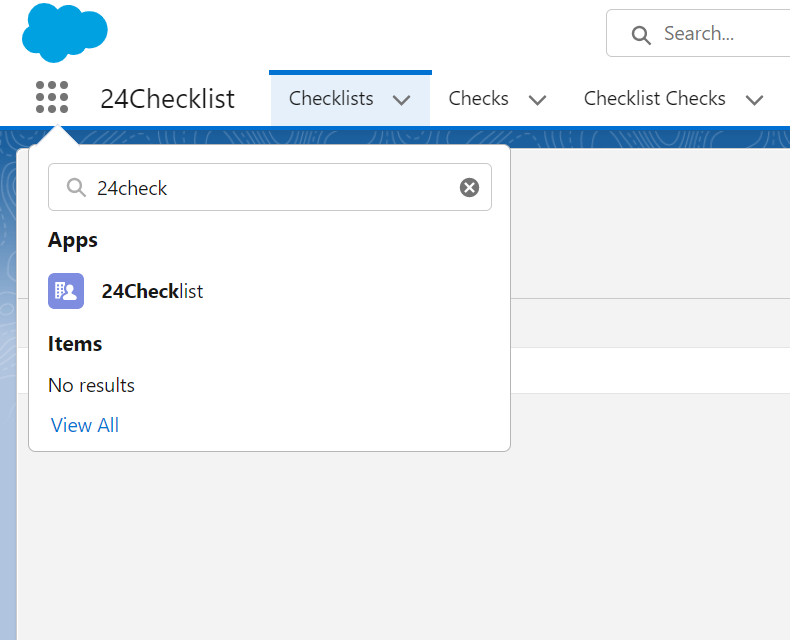Image resolution: width=790 pixels, height=640 pixels.
Task: Click the Salesforce cloud logo
Action: pos(65,32)
